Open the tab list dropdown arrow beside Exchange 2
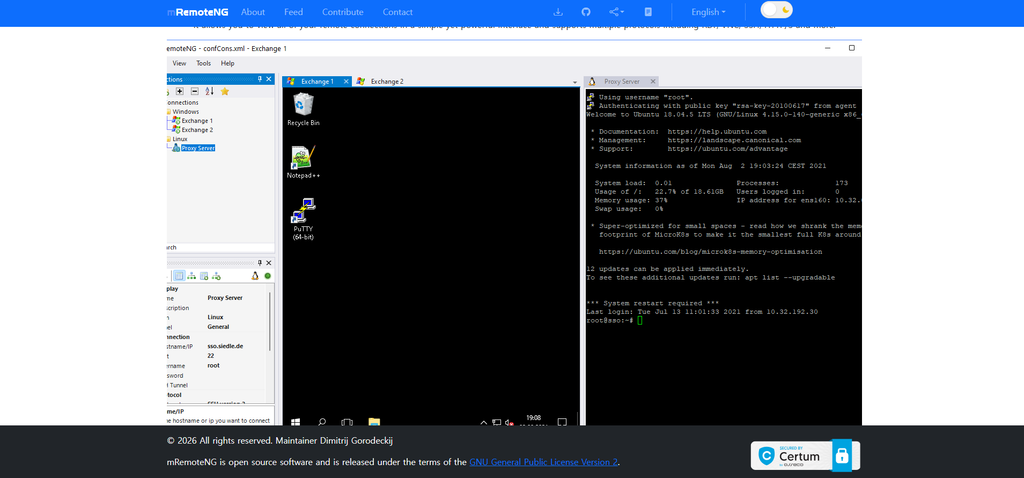Screen dimensions: 1024x478 click(575, 82)
